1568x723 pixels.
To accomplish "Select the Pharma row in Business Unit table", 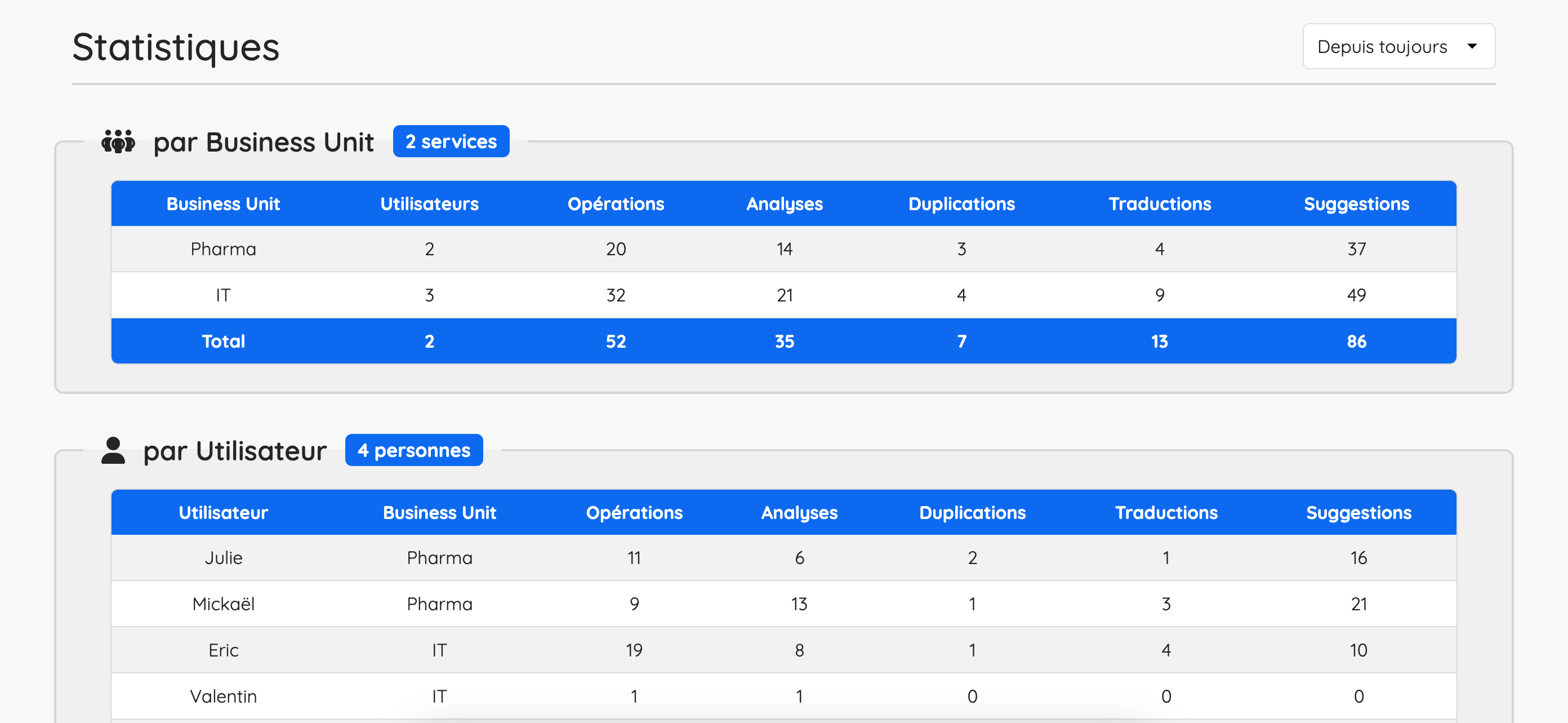I will click(x=224, y=249).
